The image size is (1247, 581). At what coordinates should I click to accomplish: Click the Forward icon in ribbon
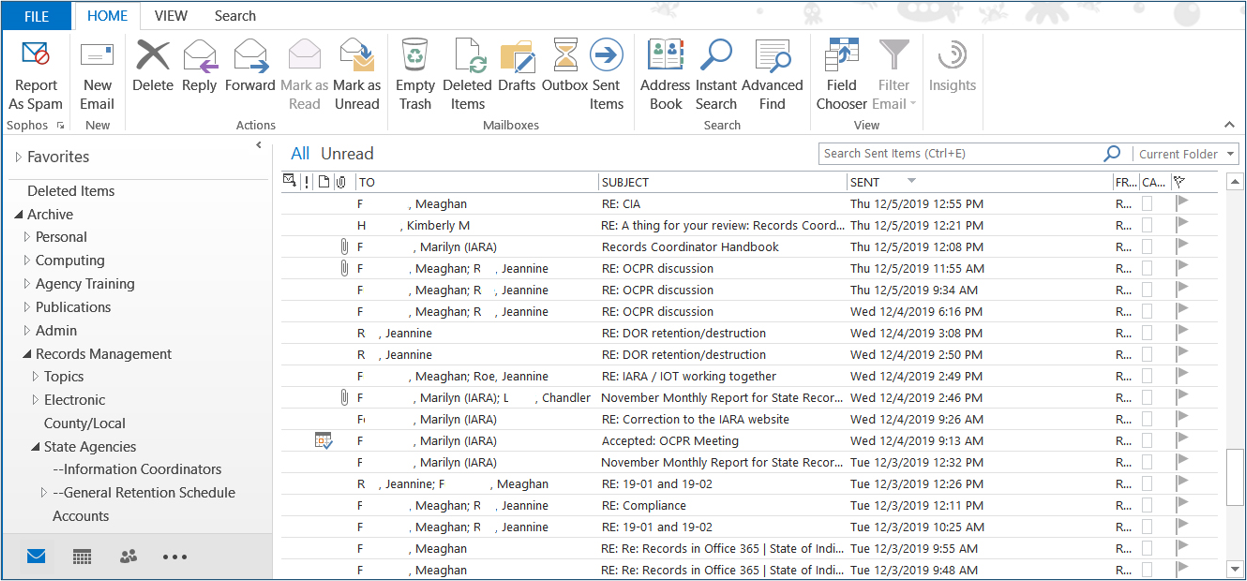point(250,56)
